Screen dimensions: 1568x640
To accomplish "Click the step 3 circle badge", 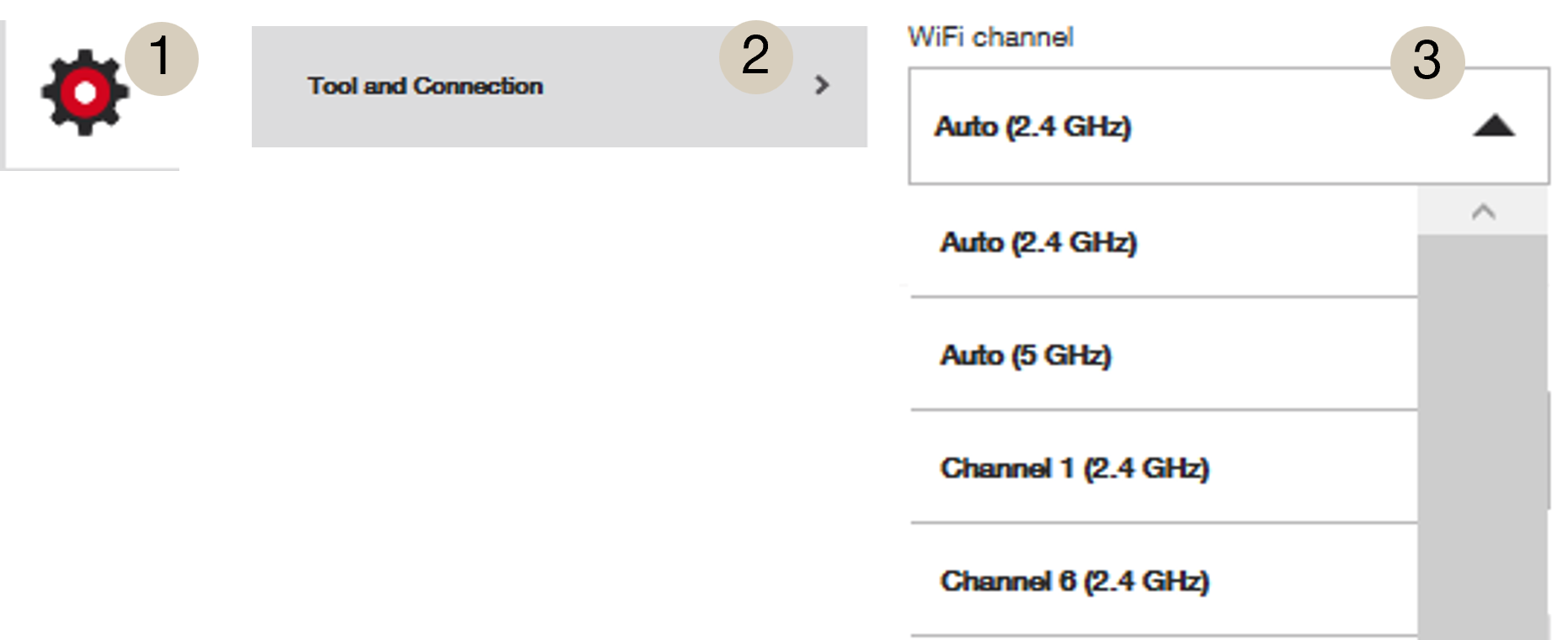I will (1425, 61).
